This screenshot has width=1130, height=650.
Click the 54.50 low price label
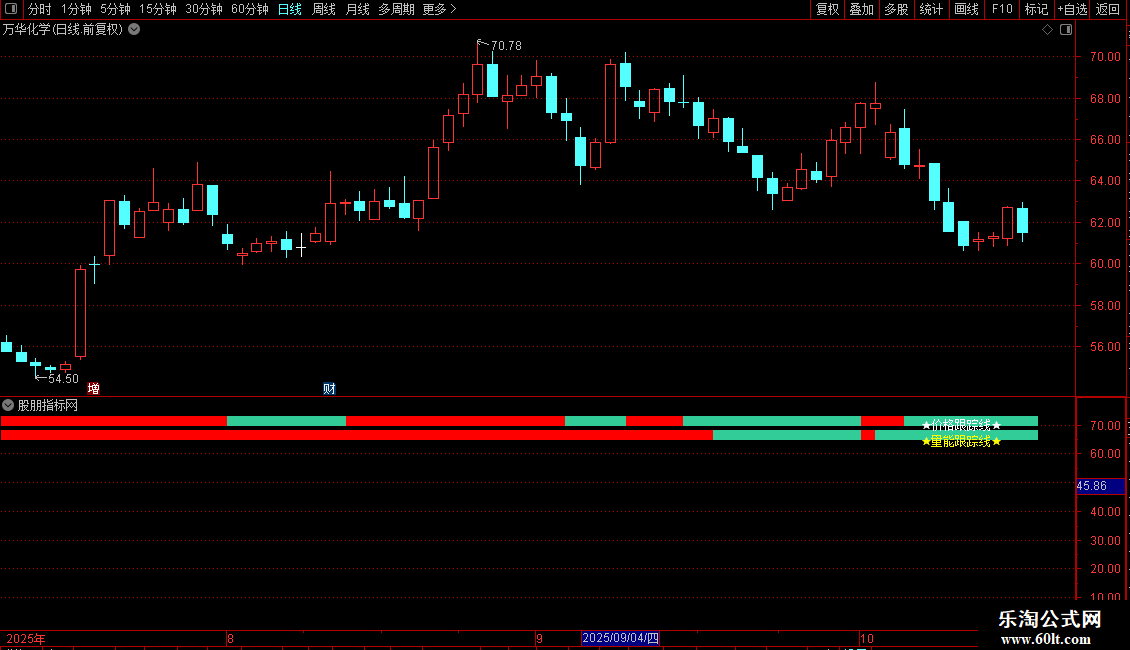click(x=63, y=378)
